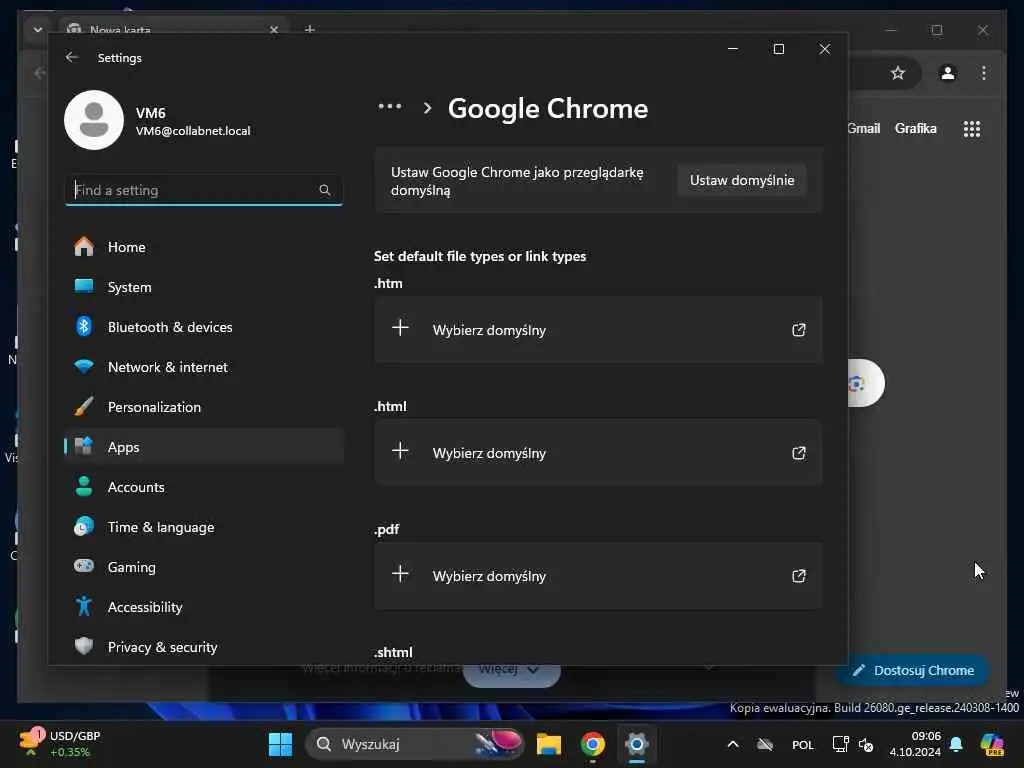Viewport: 1024px width, 768px height.
Task: Close the Nowa karta tab in Chrome
Action: [x=274, y=29]
